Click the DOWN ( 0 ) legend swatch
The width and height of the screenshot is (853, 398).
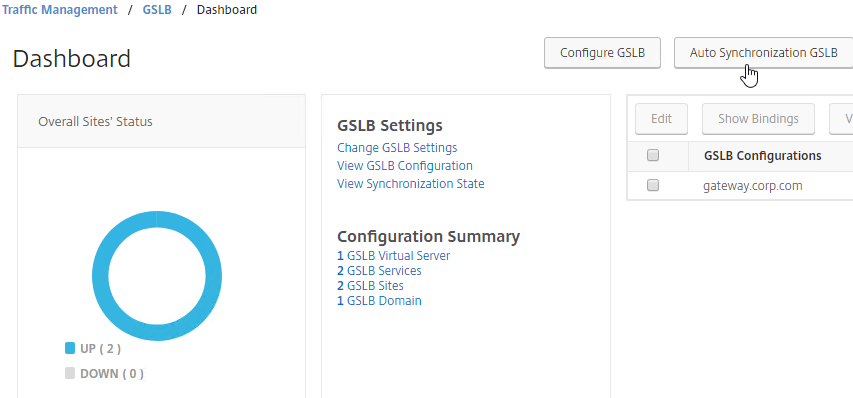pos(70,374)
